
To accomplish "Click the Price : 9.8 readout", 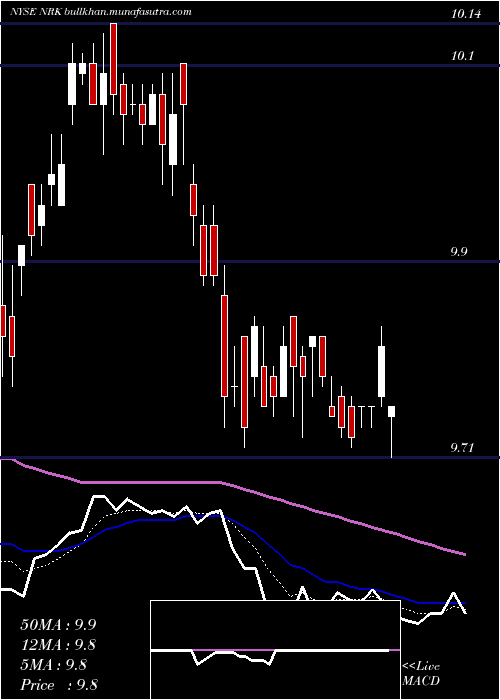I will 59,685.
